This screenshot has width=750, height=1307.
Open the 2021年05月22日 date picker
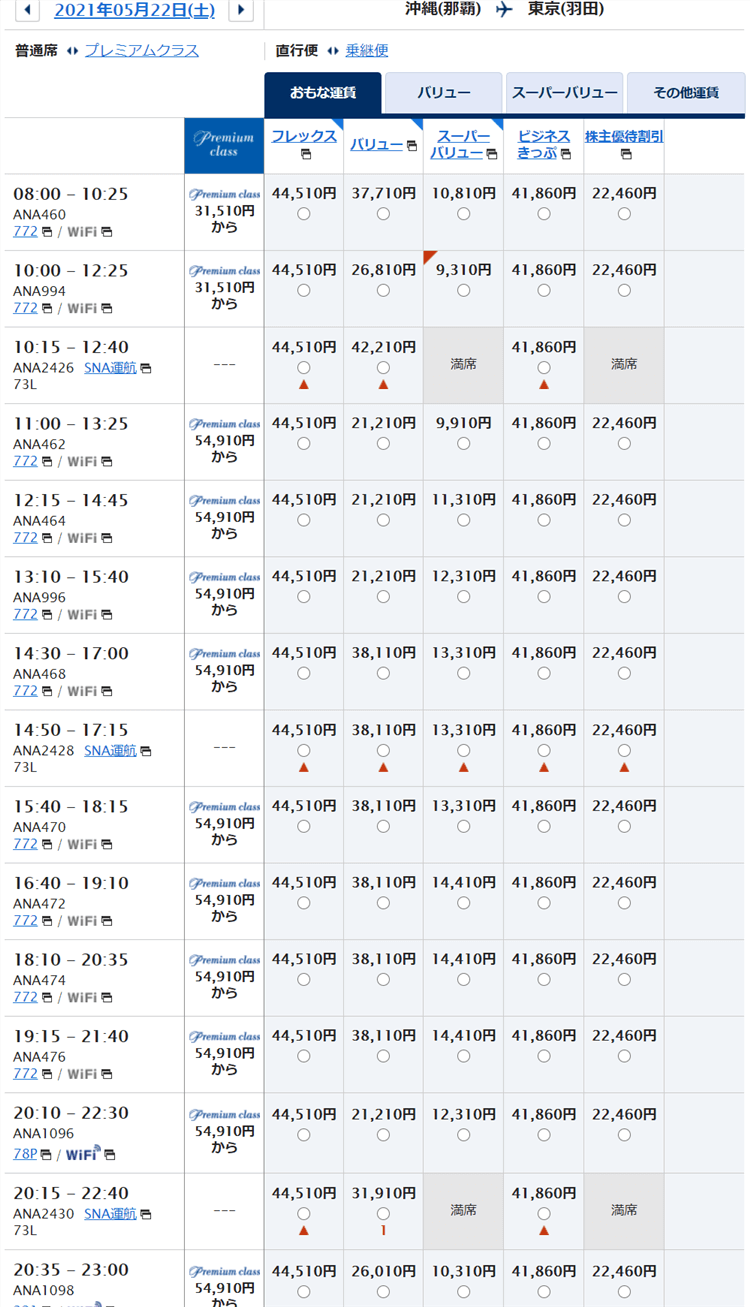tap(134, 11)
